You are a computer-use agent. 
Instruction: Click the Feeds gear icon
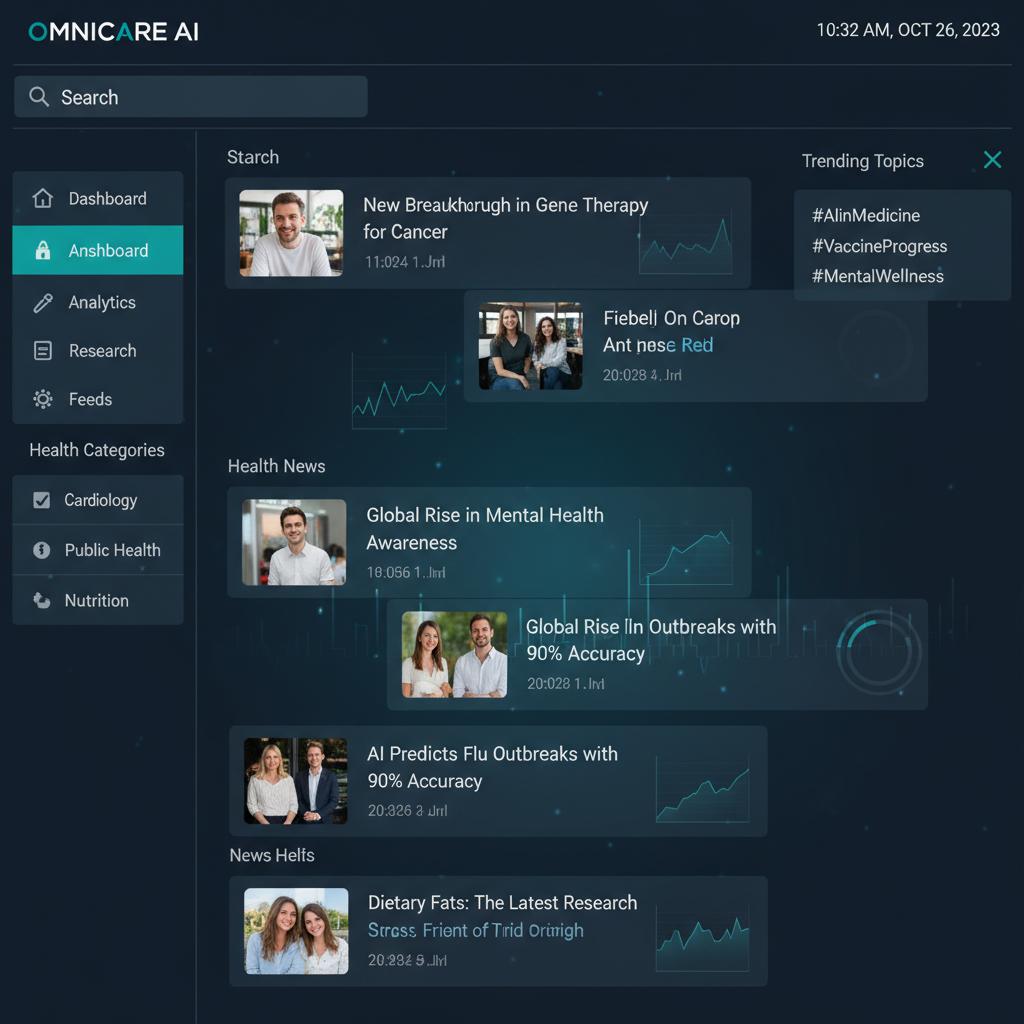click(x=43, y=399)
